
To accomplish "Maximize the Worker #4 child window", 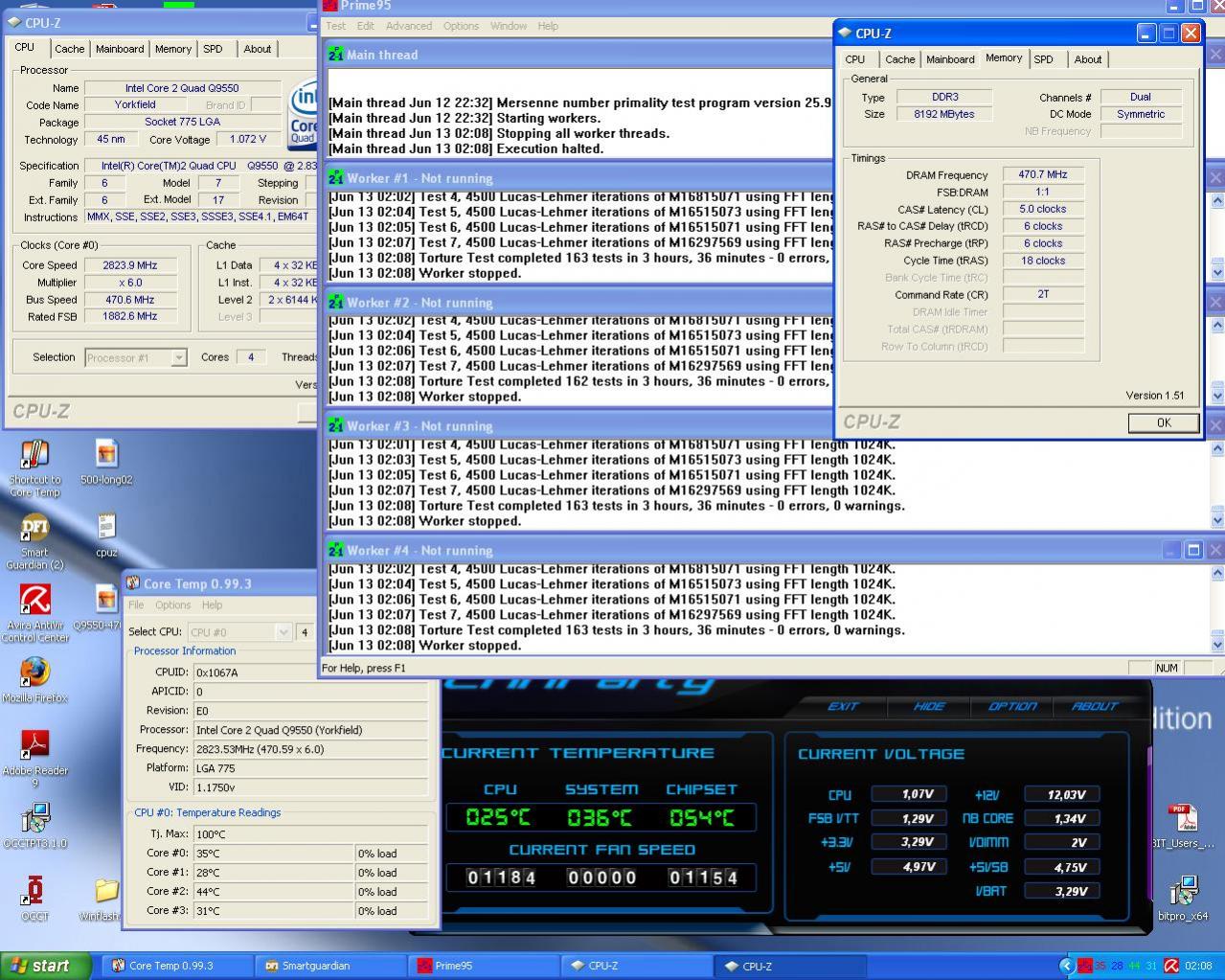I will point(1193,550).
